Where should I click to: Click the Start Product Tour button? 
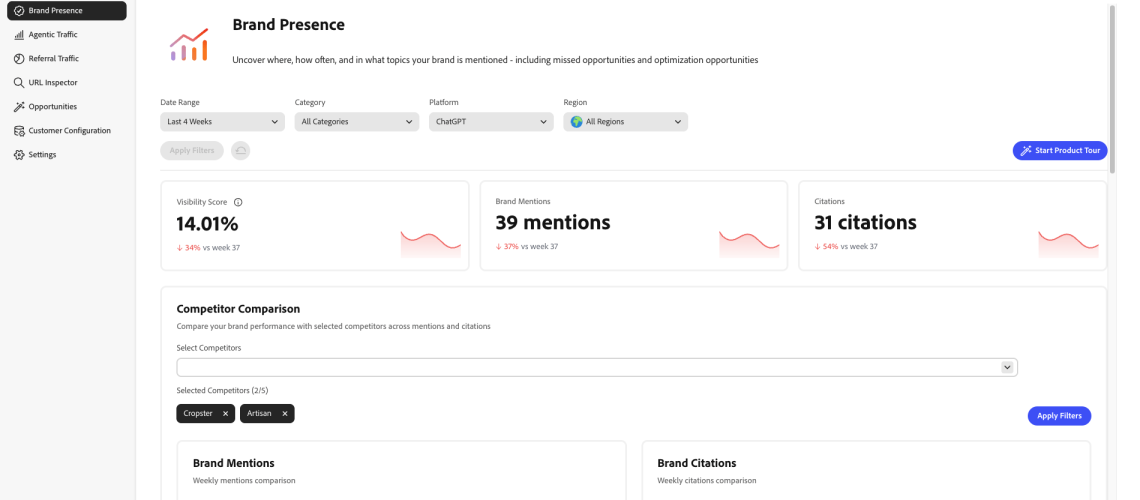[1060, 150]
